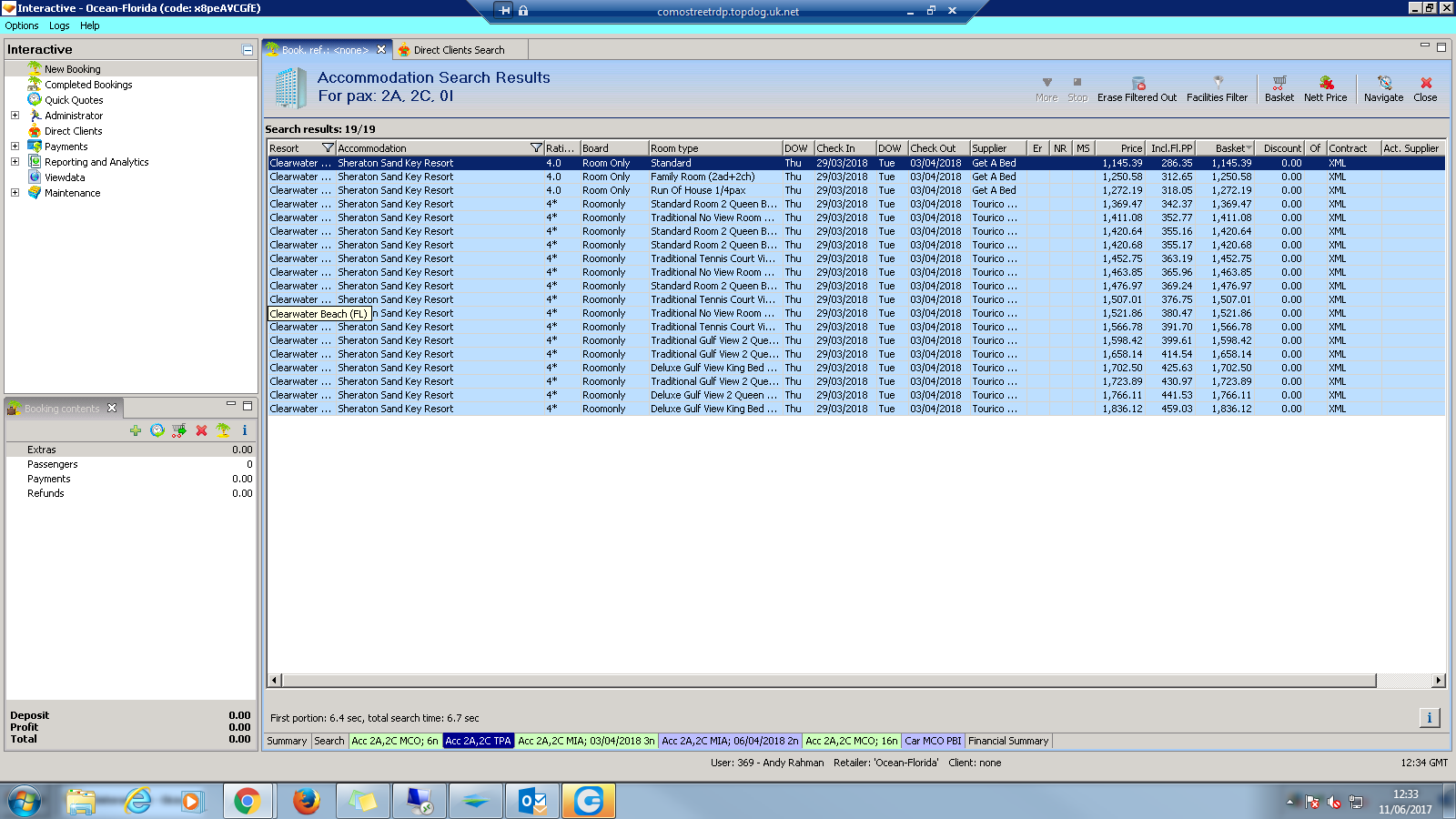Open the Help menu
1456x819 pixels.
pos(89,25)
